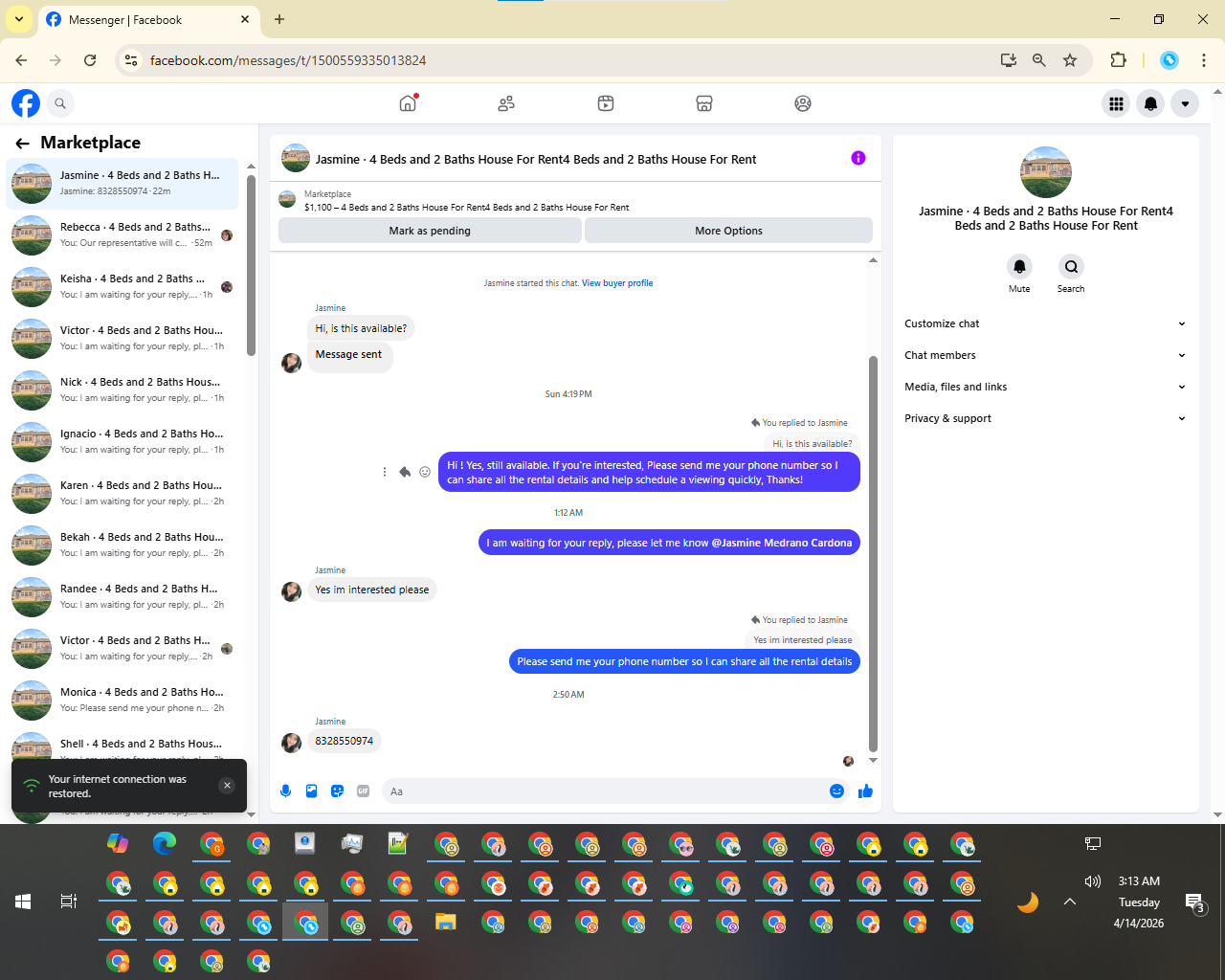Click the large listing photo in right panel
Image resolution: width=1225 pixels, height=980 pixels.
click(x=1046, y=172)
